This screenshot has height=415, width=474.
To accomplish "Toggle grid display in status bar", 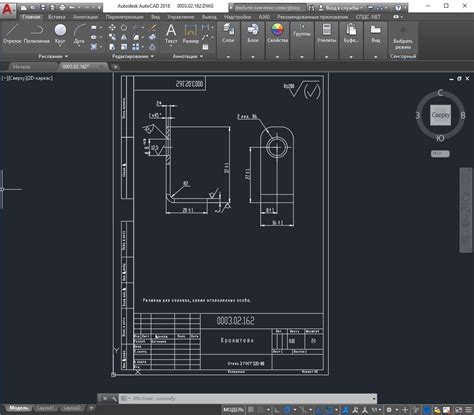I will (x=251, y=410).
